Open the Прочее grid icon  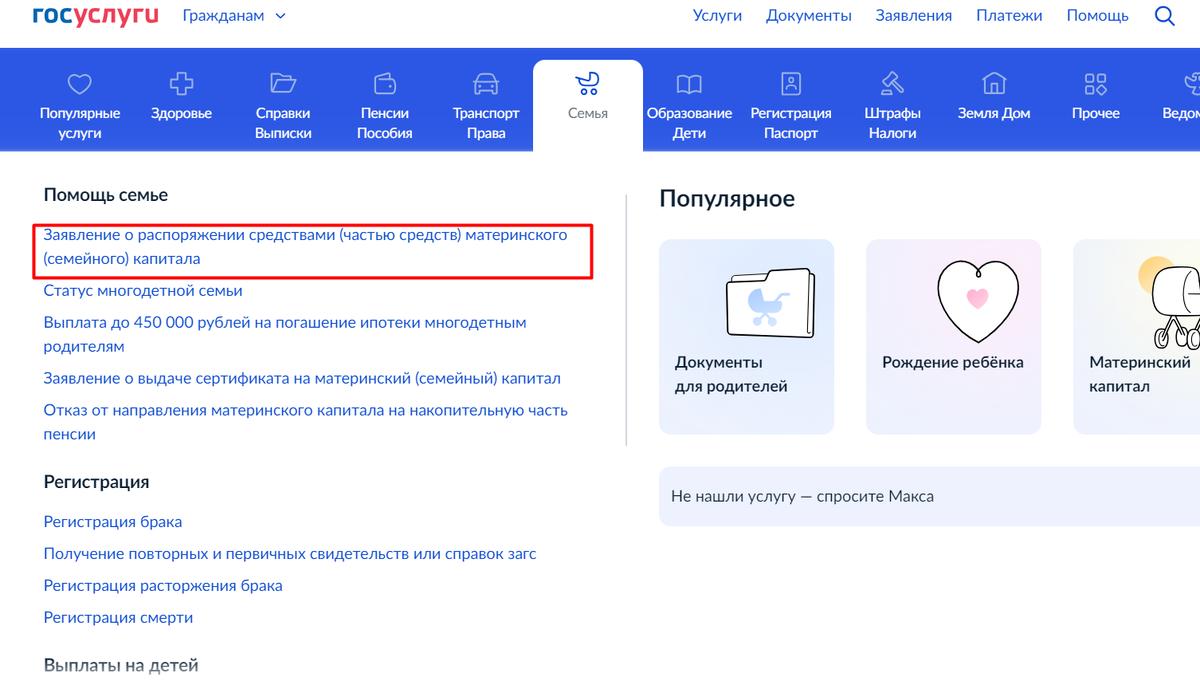[1095, 84]
